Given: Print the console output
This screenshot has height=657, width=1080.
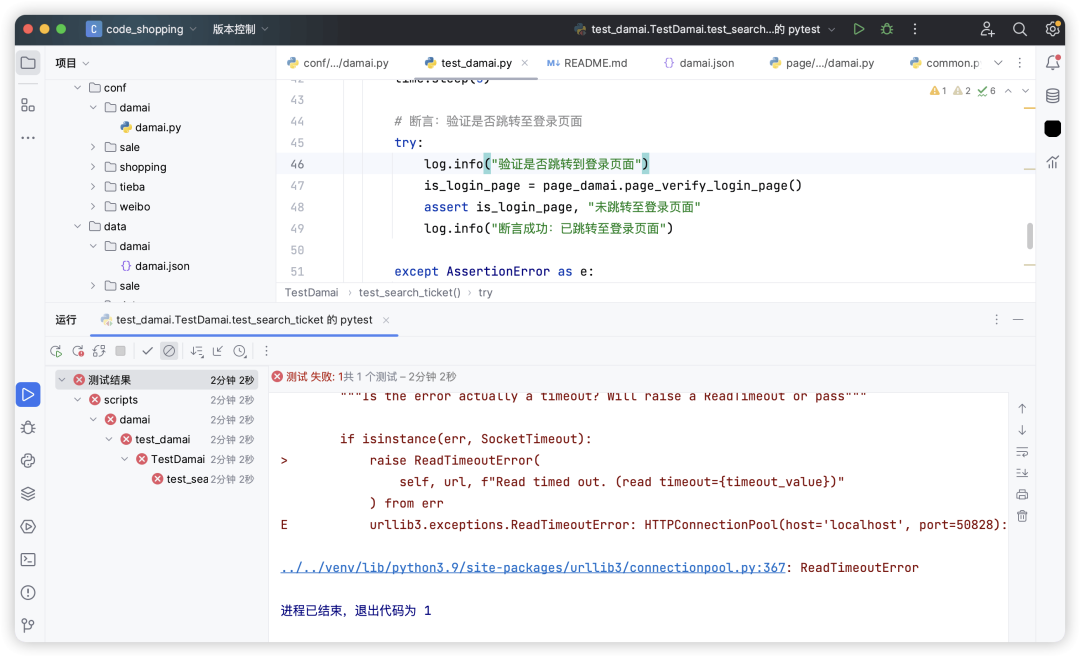Looking at the screenshot, I should (1022, 494).
